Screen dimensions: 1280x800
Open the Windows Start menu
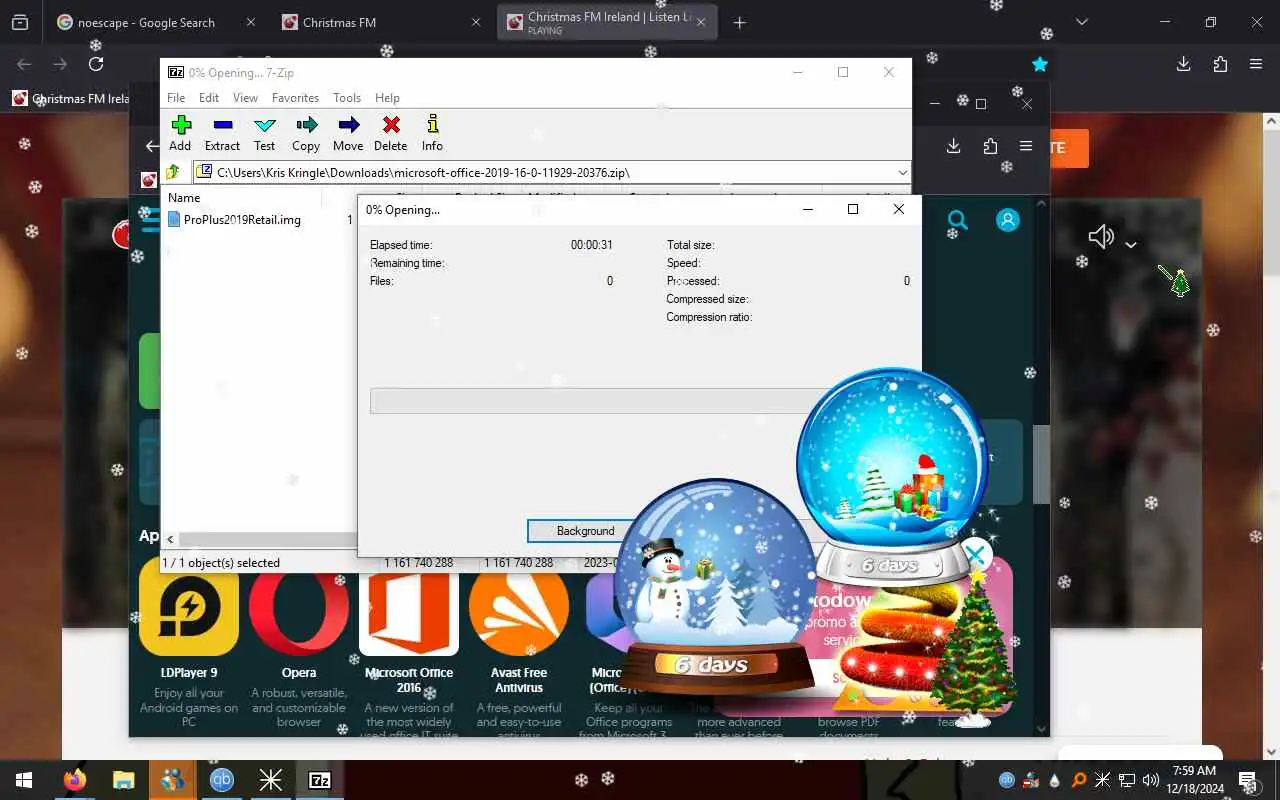point(24,780)
